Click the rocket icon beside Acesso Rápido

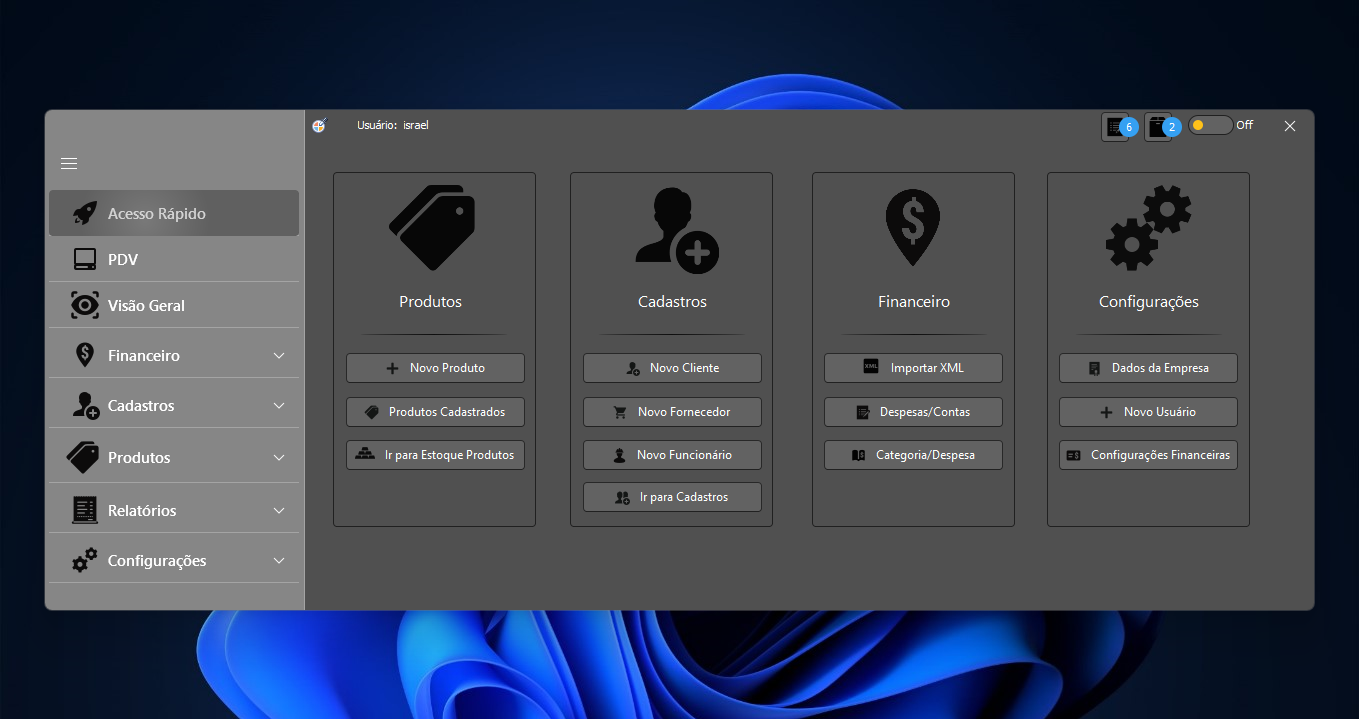(85, 213)
